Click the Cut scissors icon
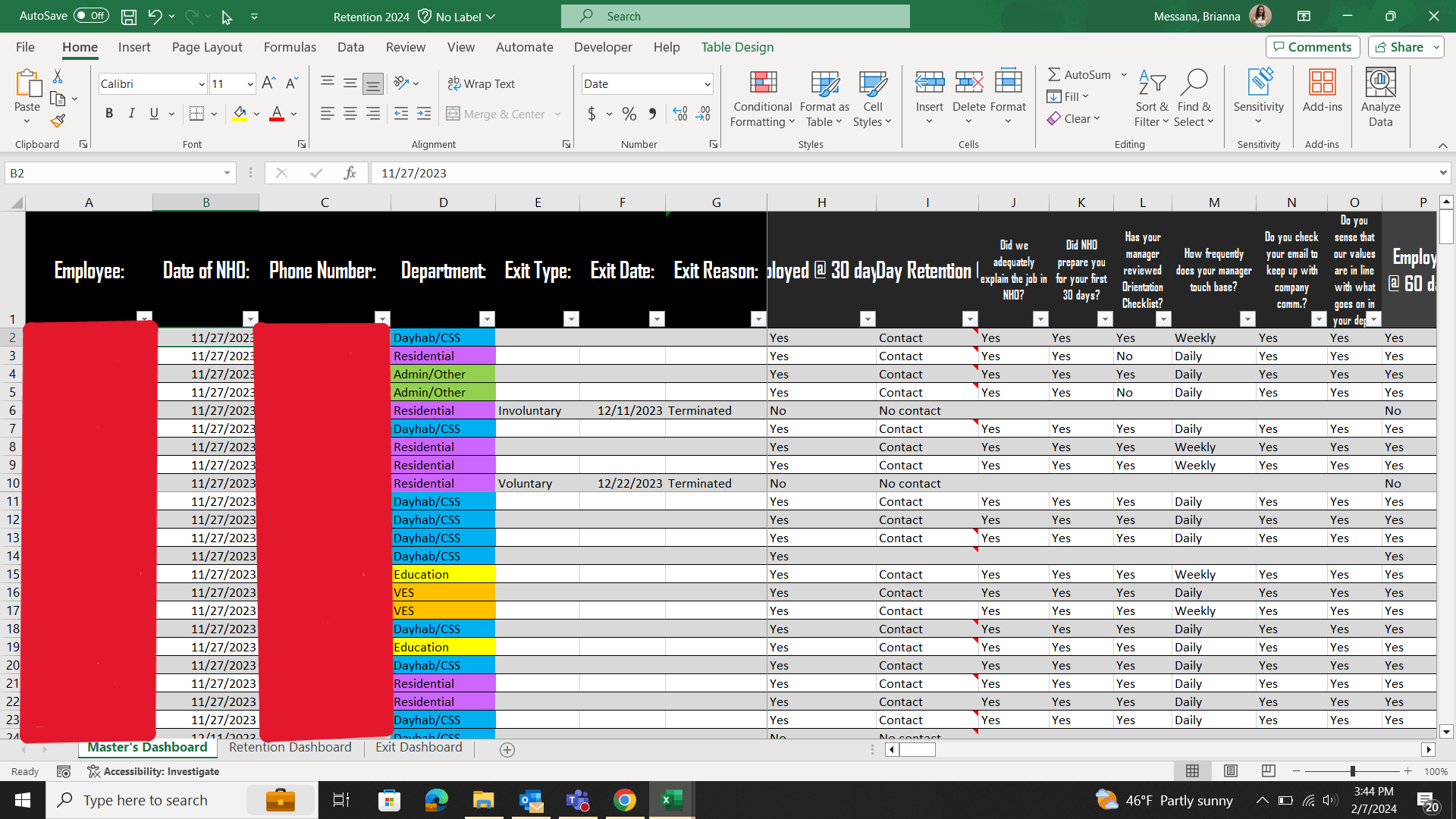1456x819 pixels. (58, 77)
